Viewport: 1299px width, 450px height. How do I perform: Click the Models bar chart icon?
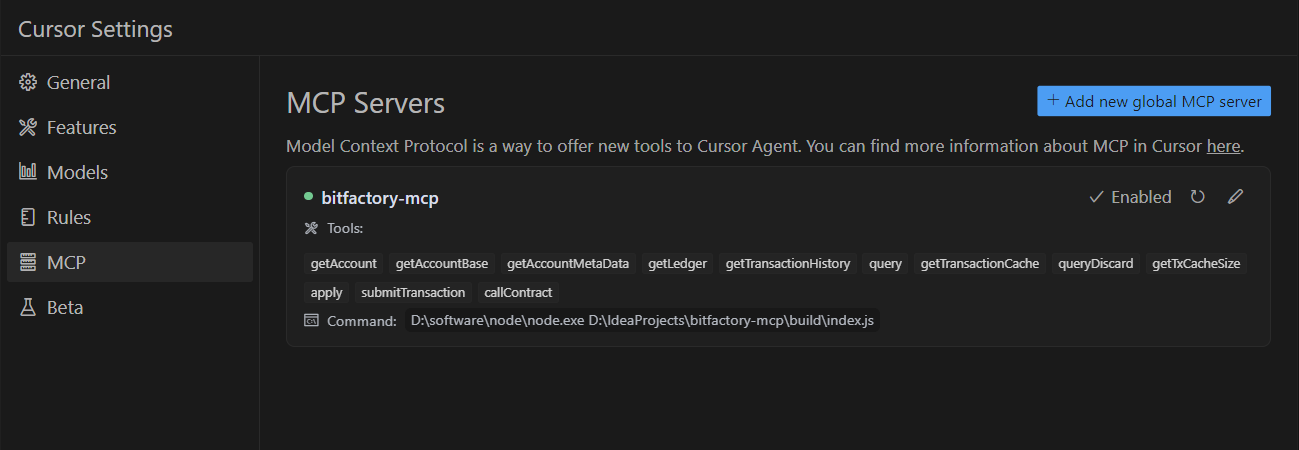click(x=28, y=172)
